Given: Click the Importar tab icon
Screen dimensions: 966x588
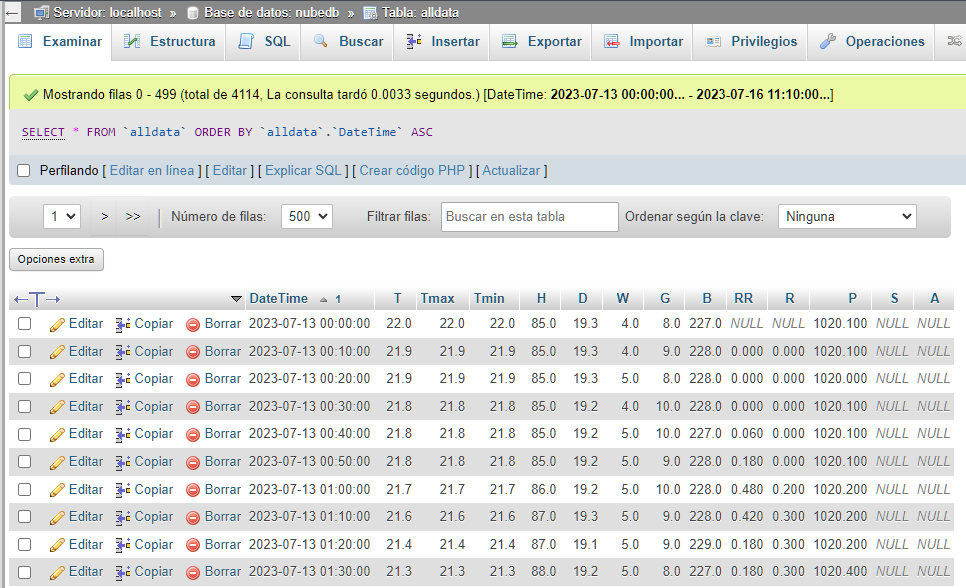Looking at the screenshot, I should coord(612,41).
